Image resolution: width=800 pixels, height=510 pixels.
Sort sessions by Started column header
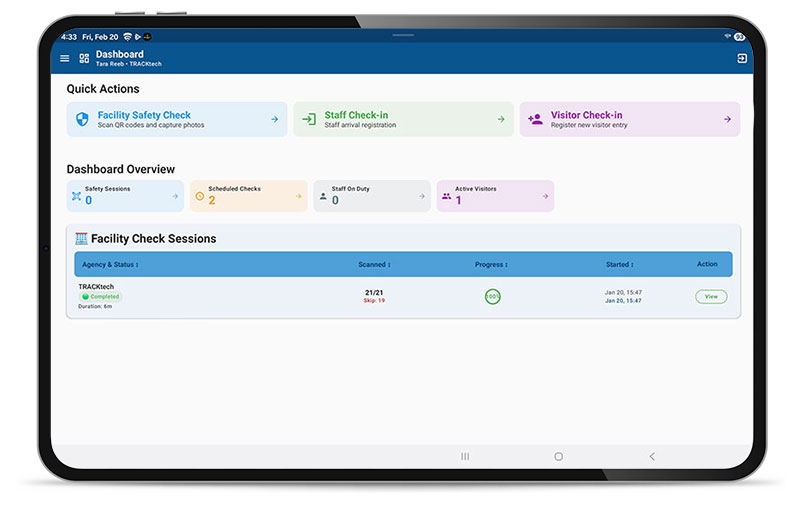pyautogui.click(x=619, y=265)
